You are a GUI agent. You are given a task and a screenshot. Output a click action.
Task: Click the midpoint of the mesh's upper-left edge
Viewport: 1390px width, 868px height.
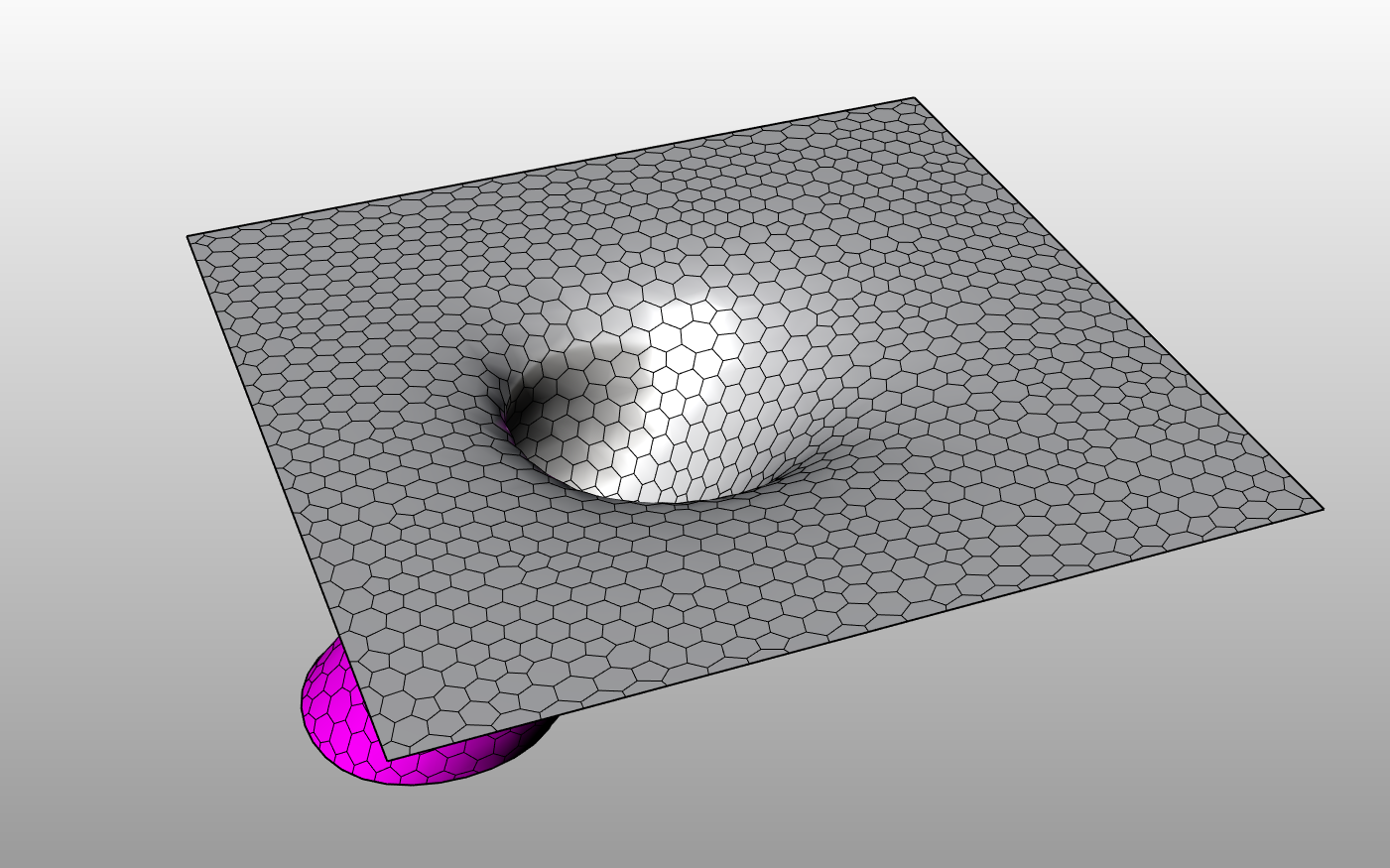[551, 167]
